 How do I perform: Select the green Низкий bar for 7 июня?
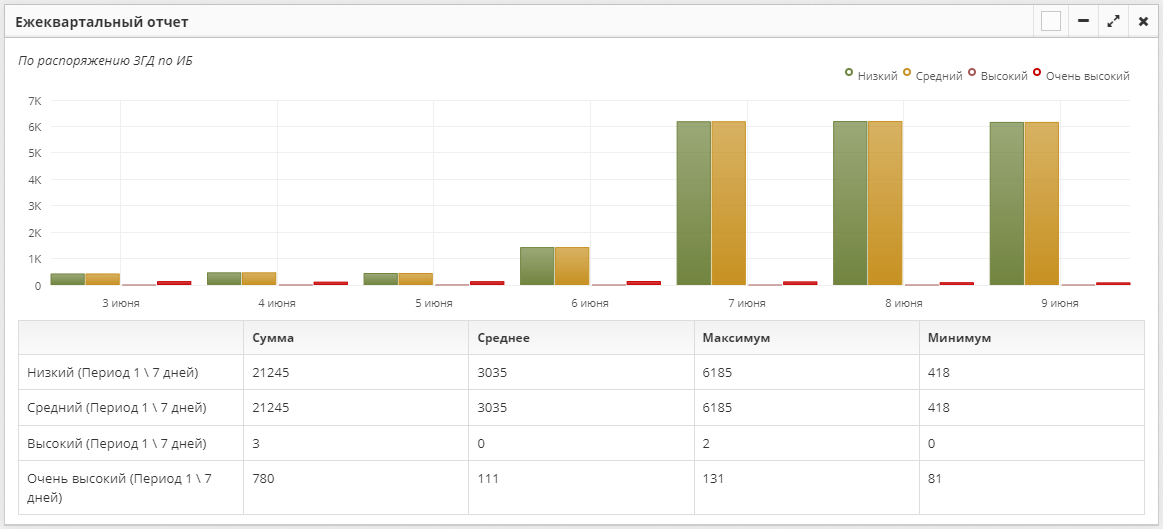coord(693,203)
